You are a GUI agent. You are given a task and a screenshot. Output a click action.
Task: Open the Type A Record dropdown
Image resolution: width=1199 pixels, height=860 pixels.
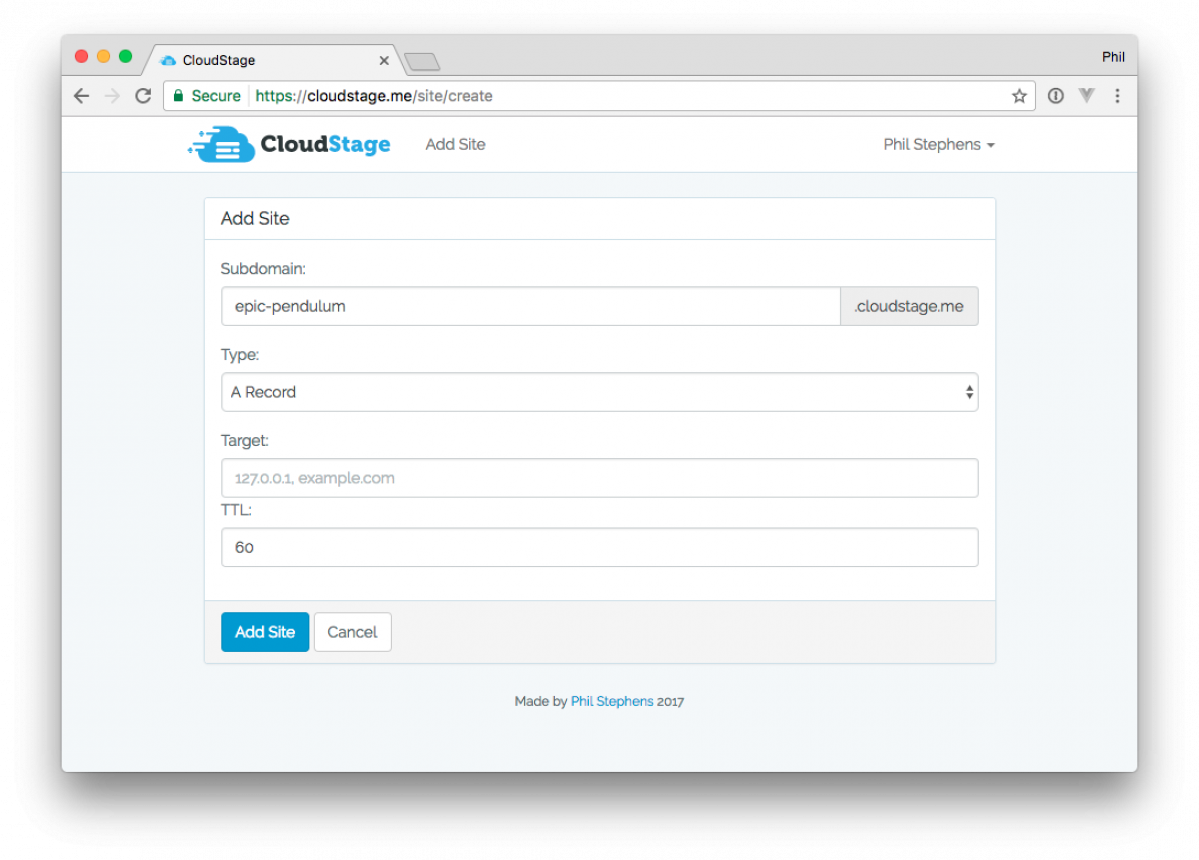click(600, 392)
